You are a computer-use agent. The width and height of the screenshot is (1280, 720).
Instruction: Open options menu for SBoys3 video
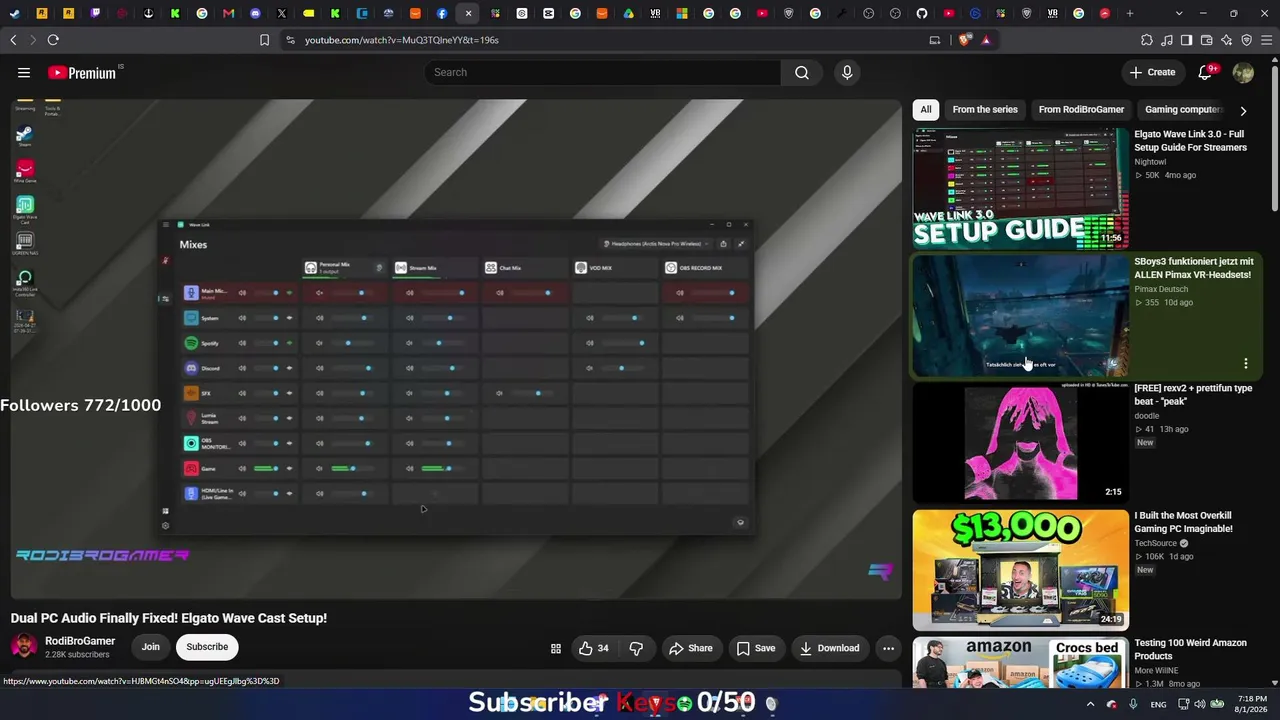(1246, 363)
